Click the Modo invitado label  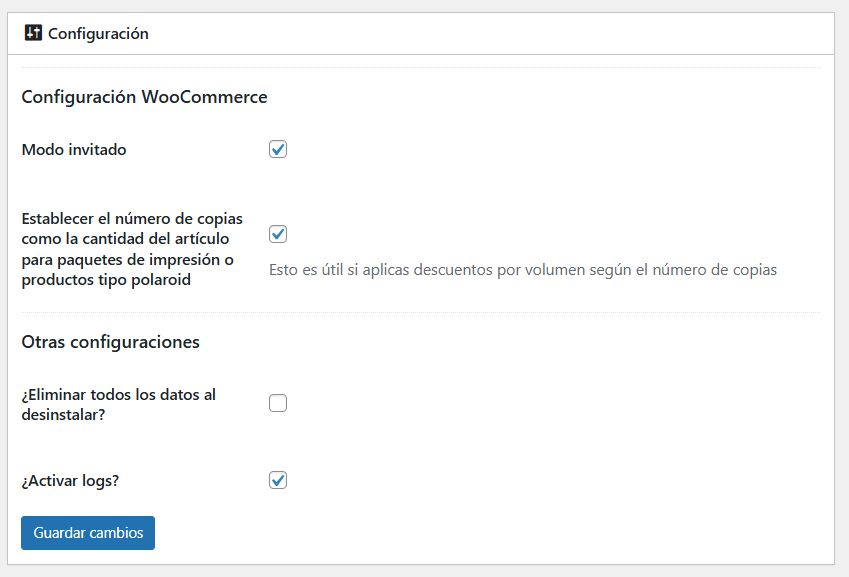(x=74, y=150)
